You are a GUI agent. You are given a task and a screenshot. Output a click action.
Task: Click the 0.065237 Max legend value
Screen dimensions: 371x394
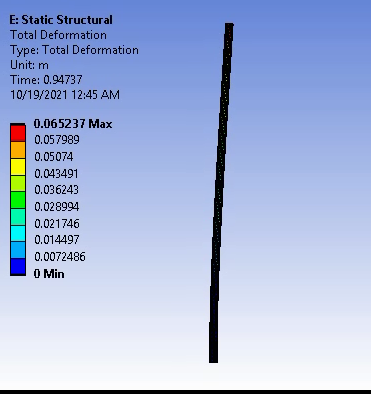coord(73,124)
